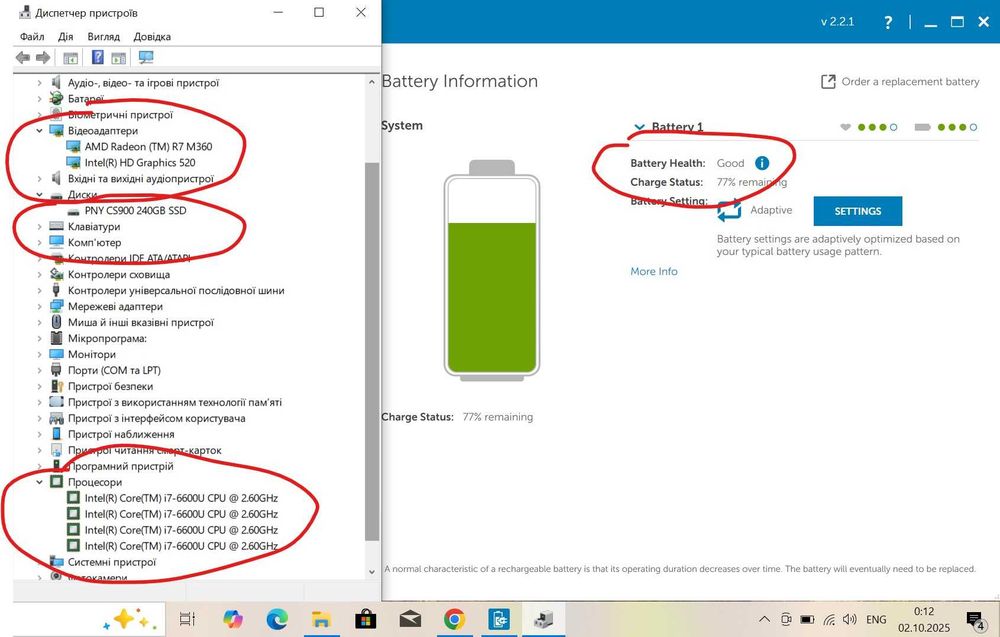This screenshot has width=1000, height=637.
Task: Click the action pane toolbar icon
Action: point(119,58)
